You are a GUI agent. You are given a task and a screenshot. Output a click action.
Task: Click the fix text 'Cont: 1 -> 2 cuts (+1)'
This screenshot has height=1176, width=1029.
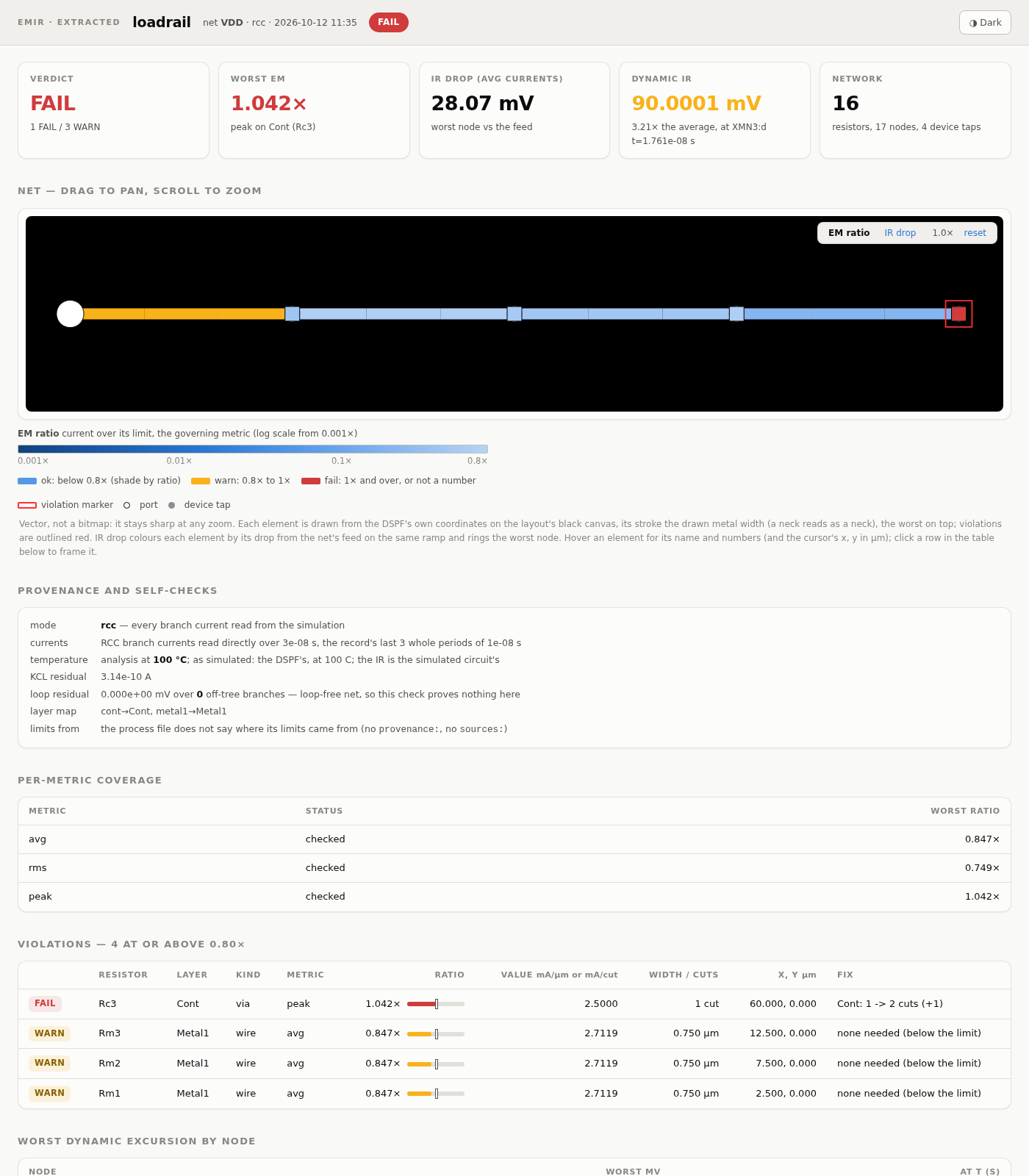click(889, 1004)
